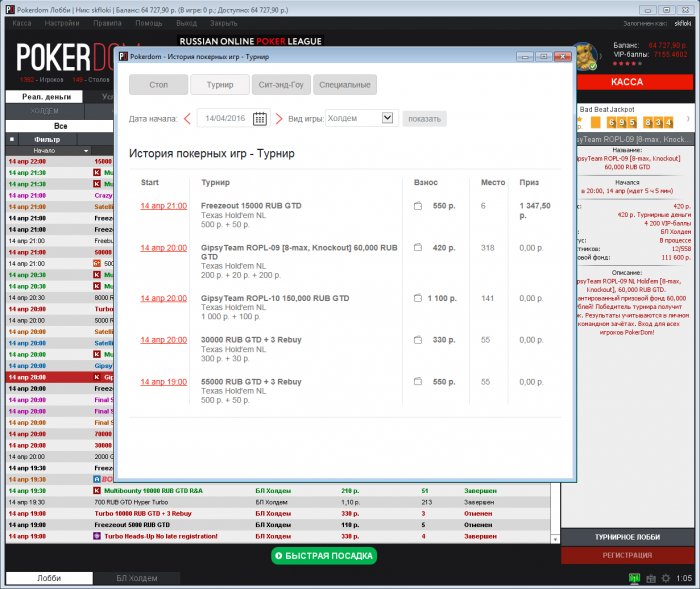
Task: Click the player avatar in lobby header
Action: 587,57
